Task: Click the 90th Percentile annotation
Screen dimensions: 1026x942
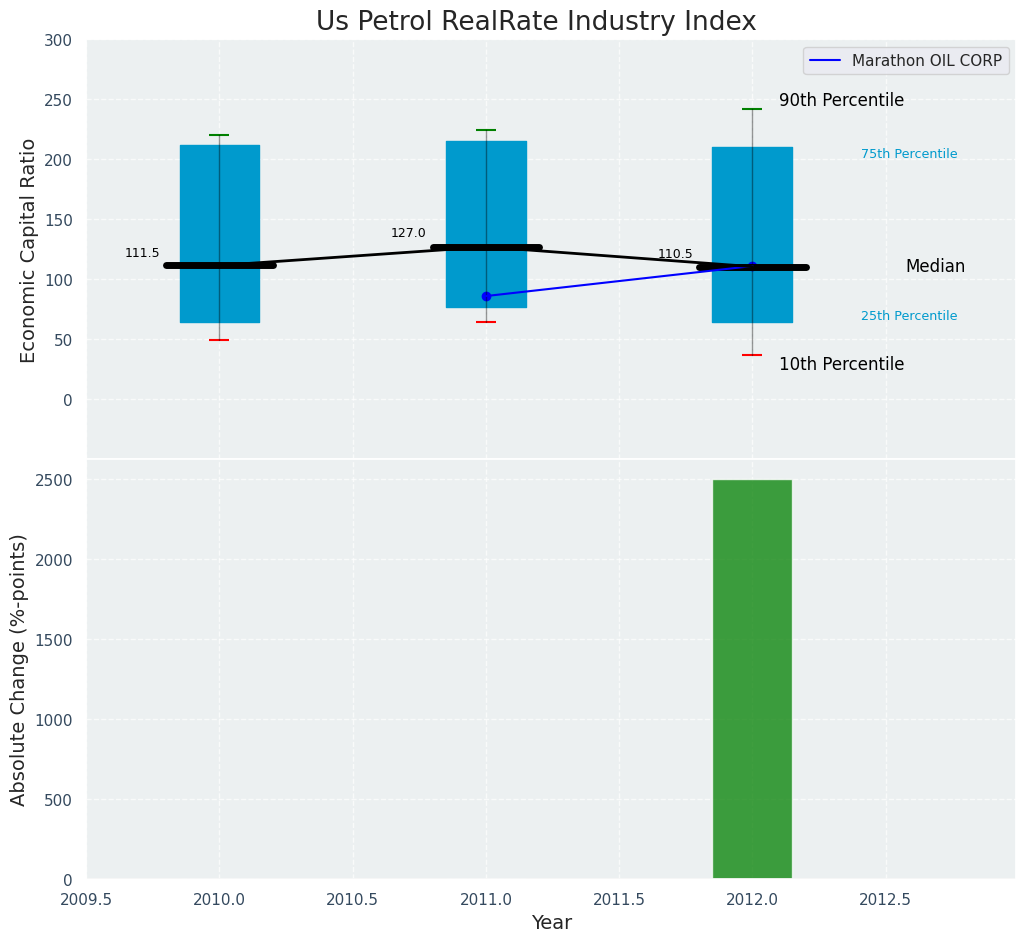Action: [841, 101]
